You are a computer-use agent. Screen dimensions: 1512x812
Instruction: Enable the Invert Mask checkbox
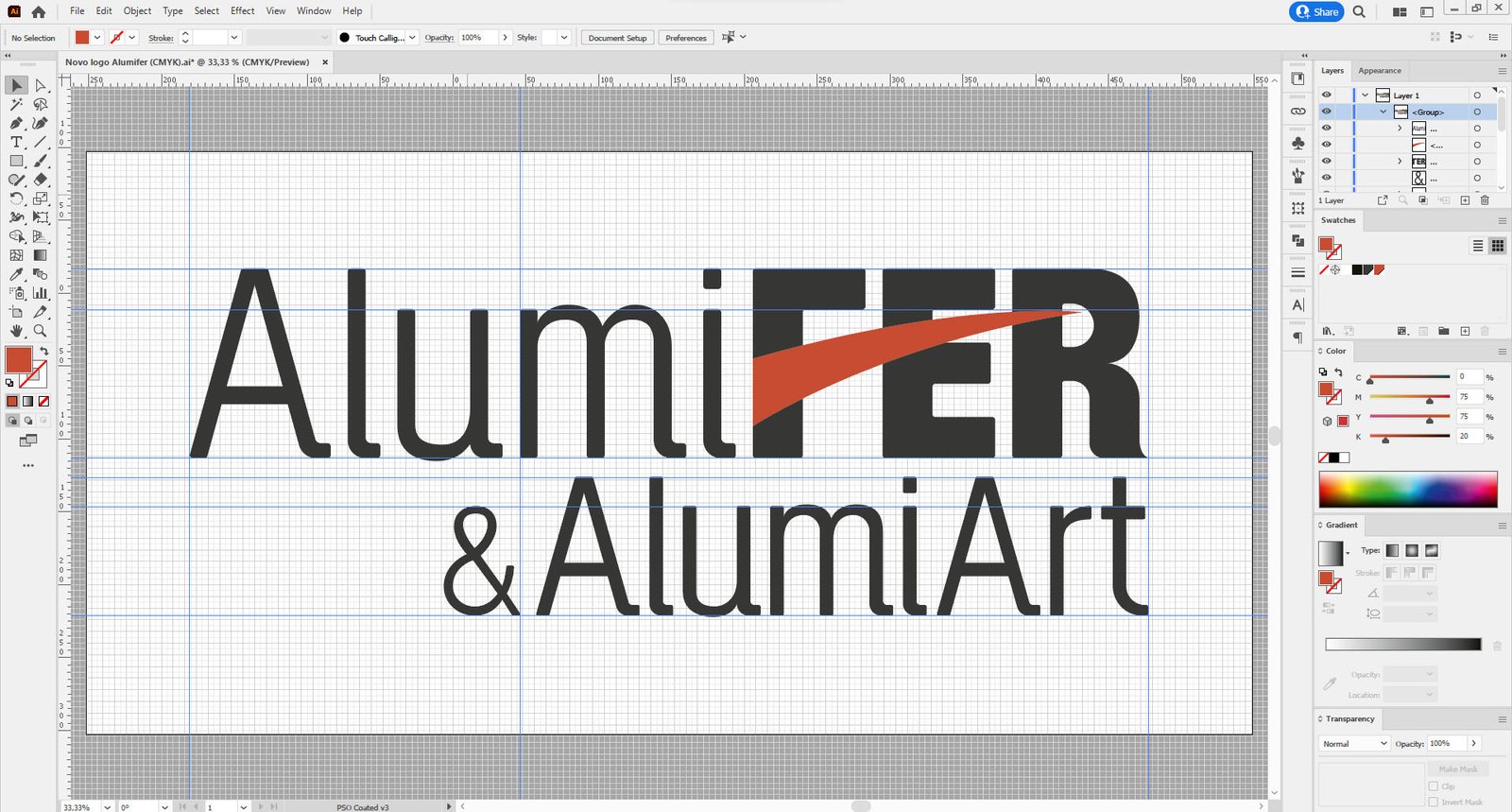click(1434, 802)
